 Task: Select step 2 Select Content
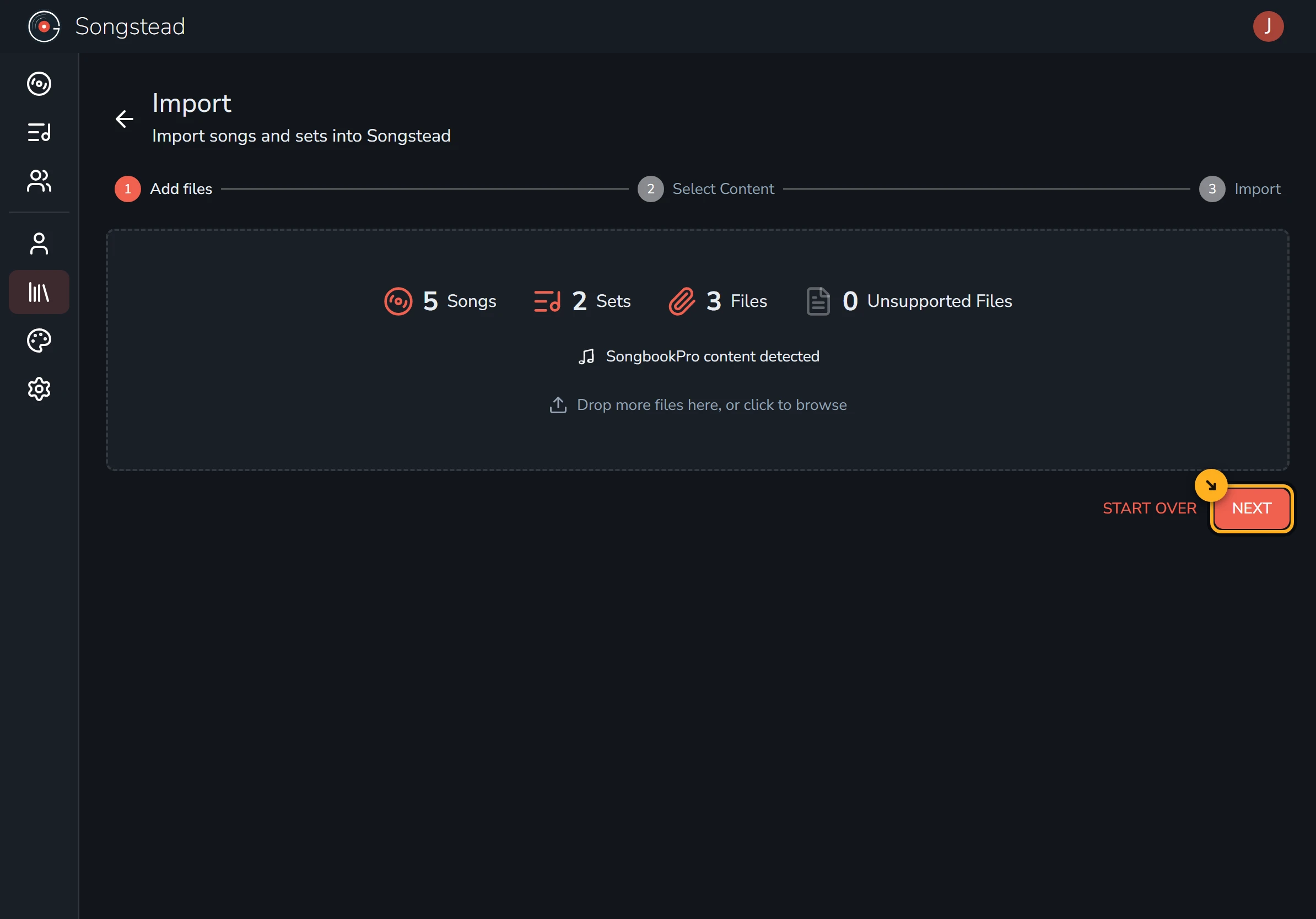706,188
